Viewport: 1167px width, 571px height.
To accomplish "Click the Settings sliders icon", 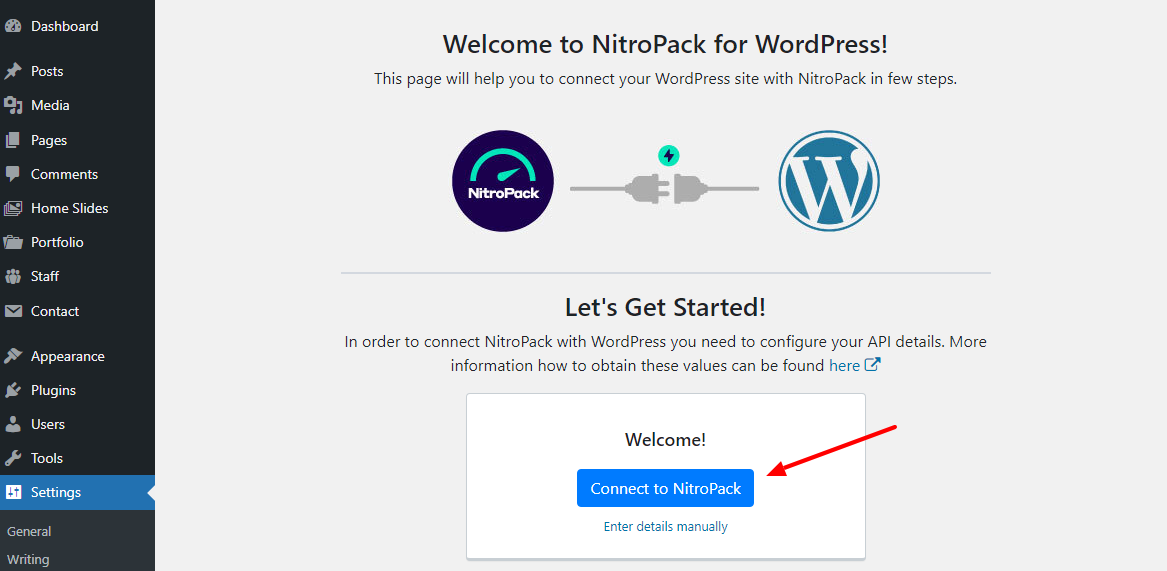I will click(x=13, y=492).
